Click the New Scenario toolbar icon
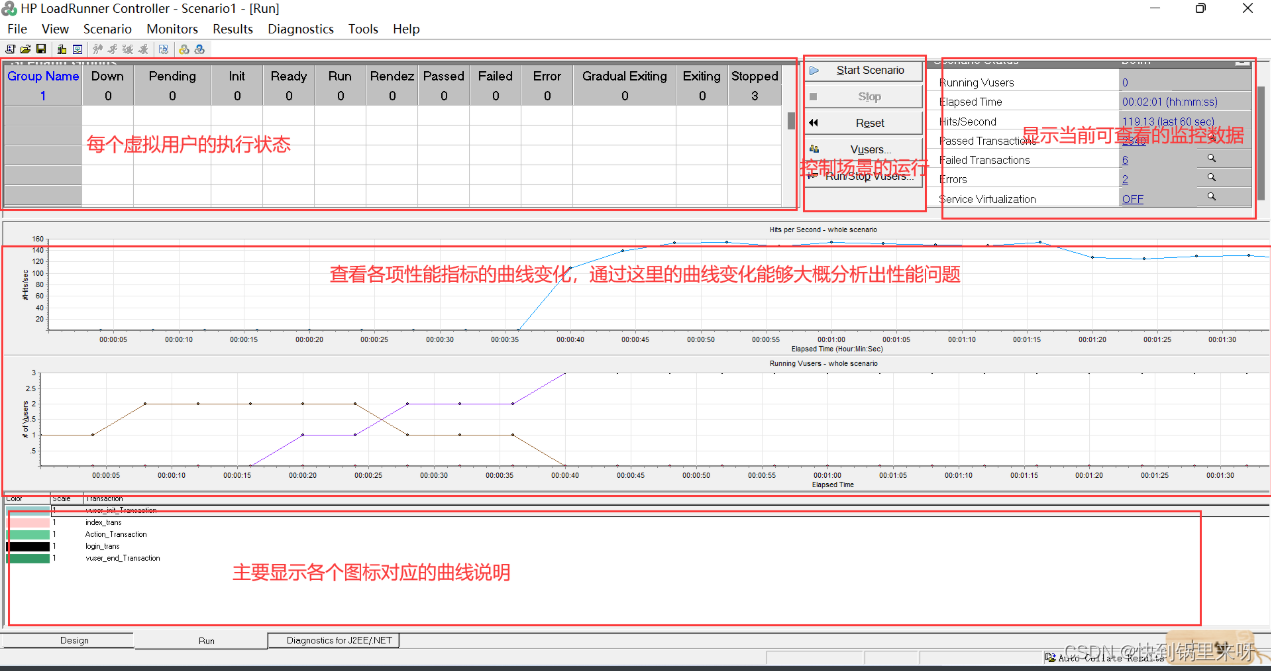Viewport: 1271px width, 671px height. (10, 49)
